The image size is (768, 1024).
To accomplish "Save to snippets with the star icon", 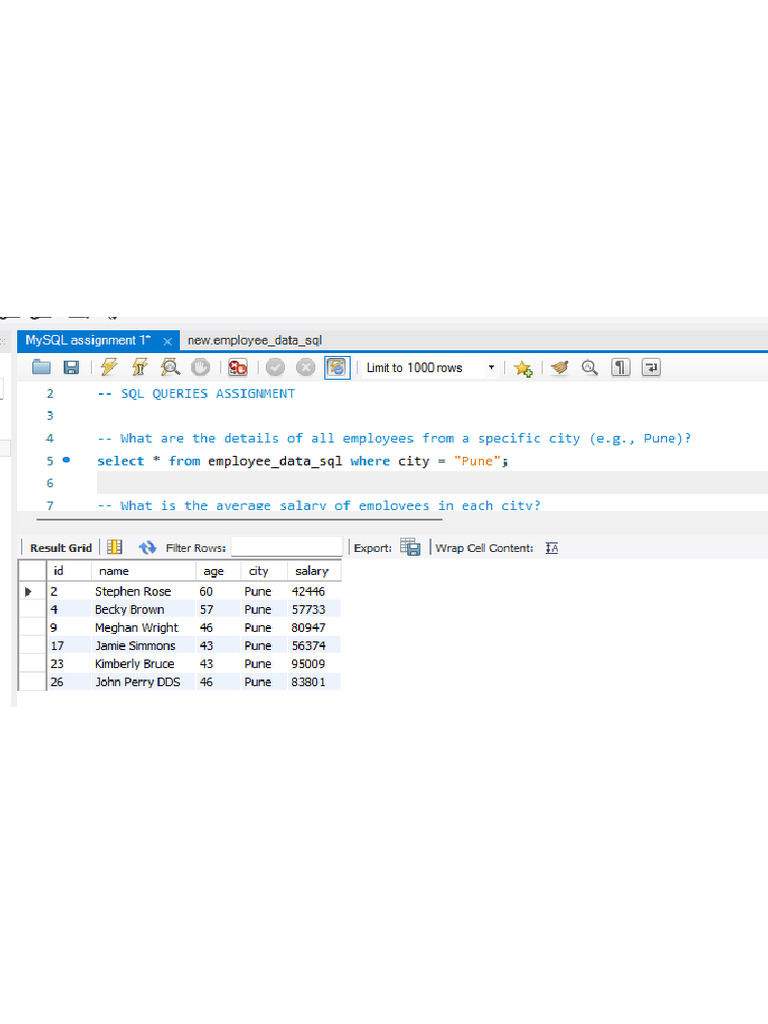I will pyautogui.click(x=523, y=368).
